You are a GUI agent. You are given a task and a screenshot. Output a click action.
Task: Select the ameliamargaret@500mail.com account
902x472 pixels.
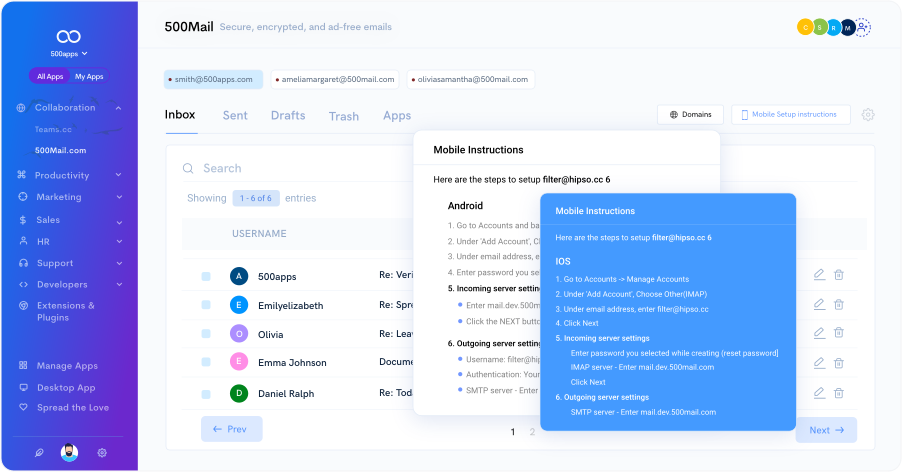335,79
